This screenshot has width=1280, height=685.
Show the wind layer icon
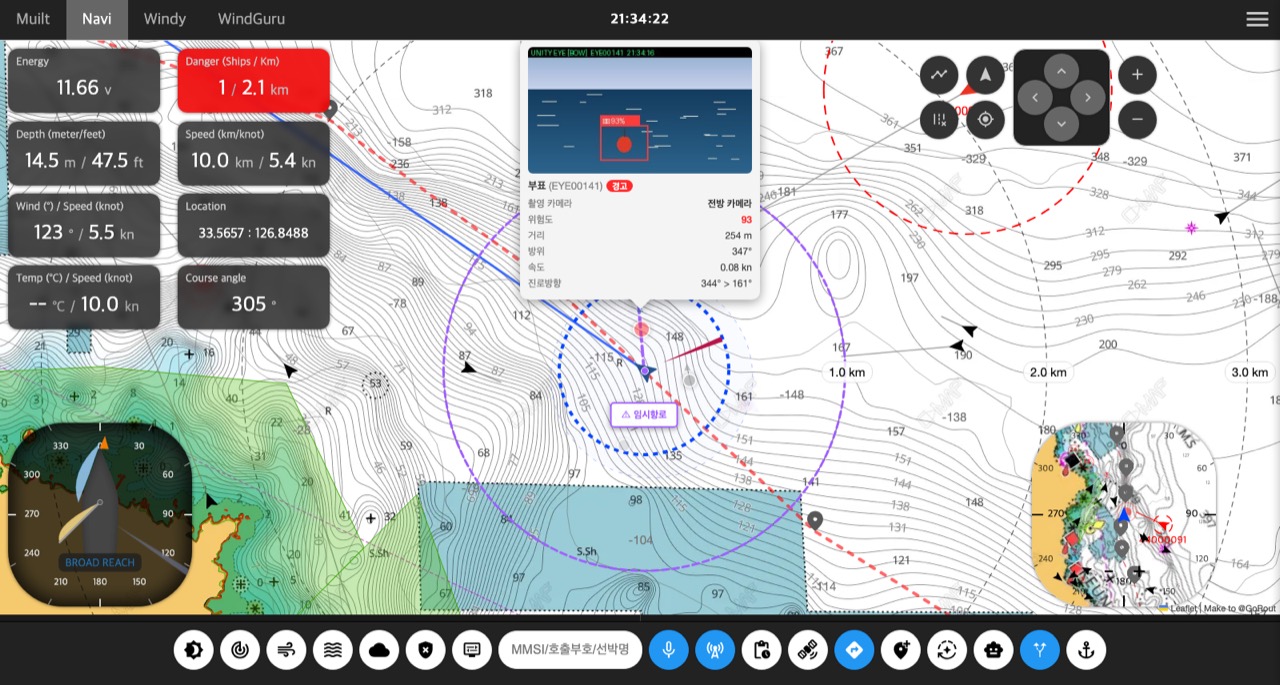(x=286, y=650)
